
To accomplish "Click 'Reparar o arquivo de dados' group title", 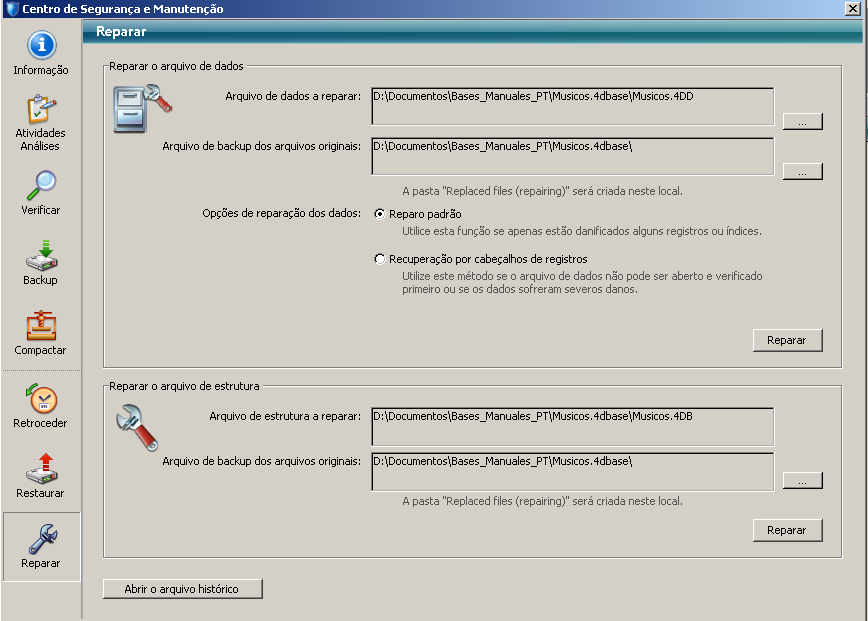I will [x=176, y=66].
